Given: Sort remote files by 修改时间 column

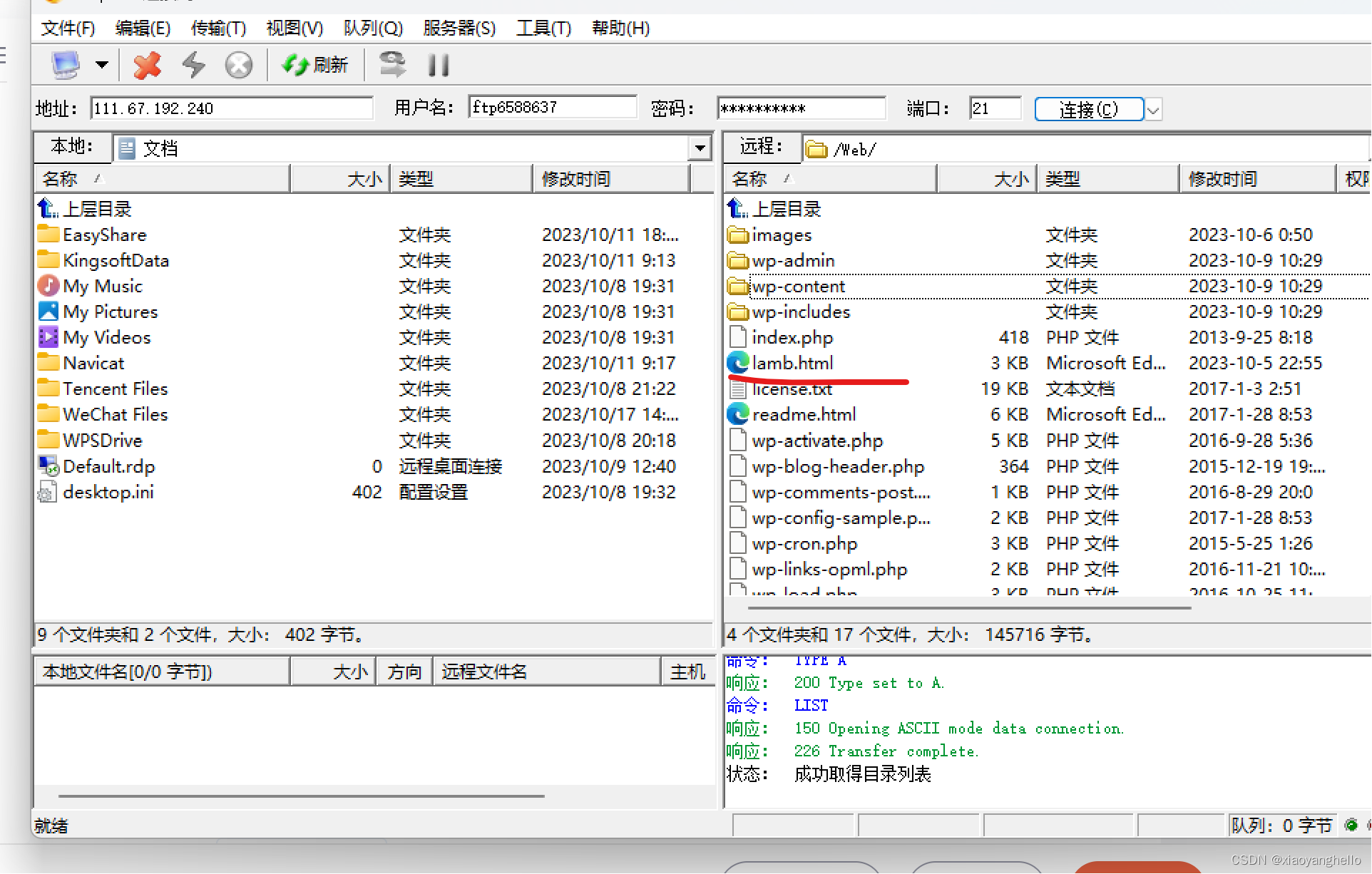Looking at the screenshot, I should coord(1256,179).
